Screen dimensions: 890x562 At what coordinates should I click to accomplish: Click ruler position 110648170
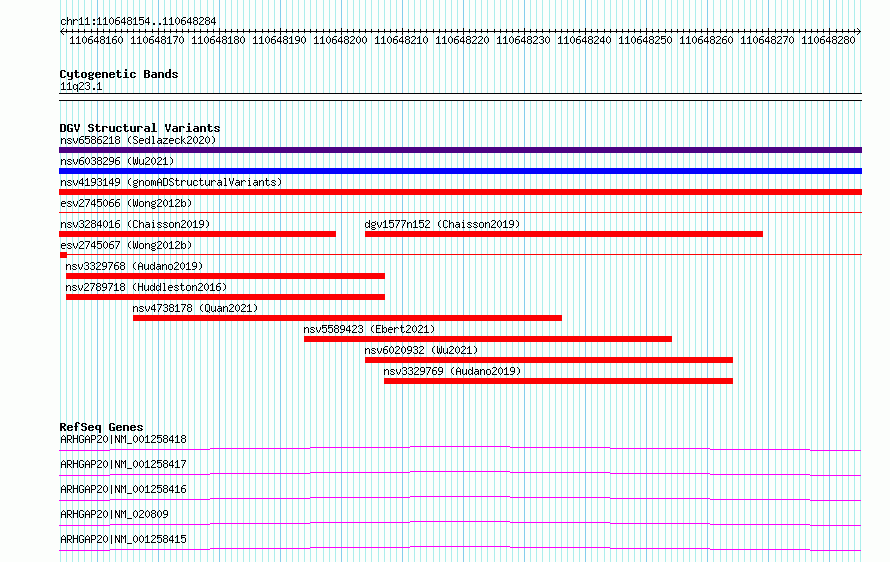coord(157,40)
